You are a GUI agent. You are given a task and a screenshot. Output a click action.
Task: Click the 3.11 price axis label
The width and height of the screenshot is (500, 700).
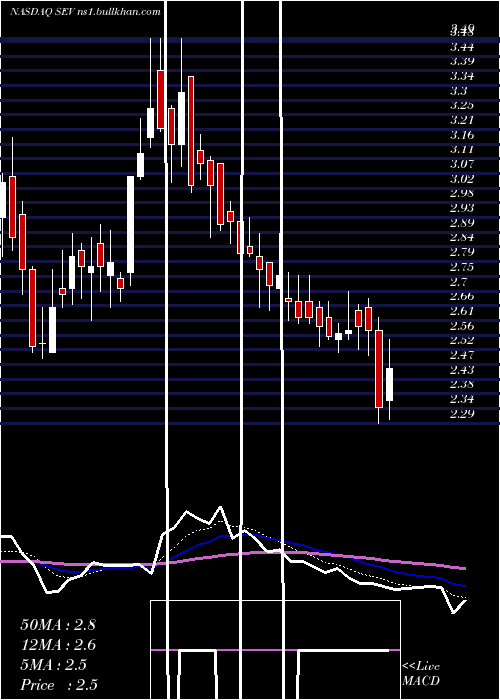click(x=462, y=149)
